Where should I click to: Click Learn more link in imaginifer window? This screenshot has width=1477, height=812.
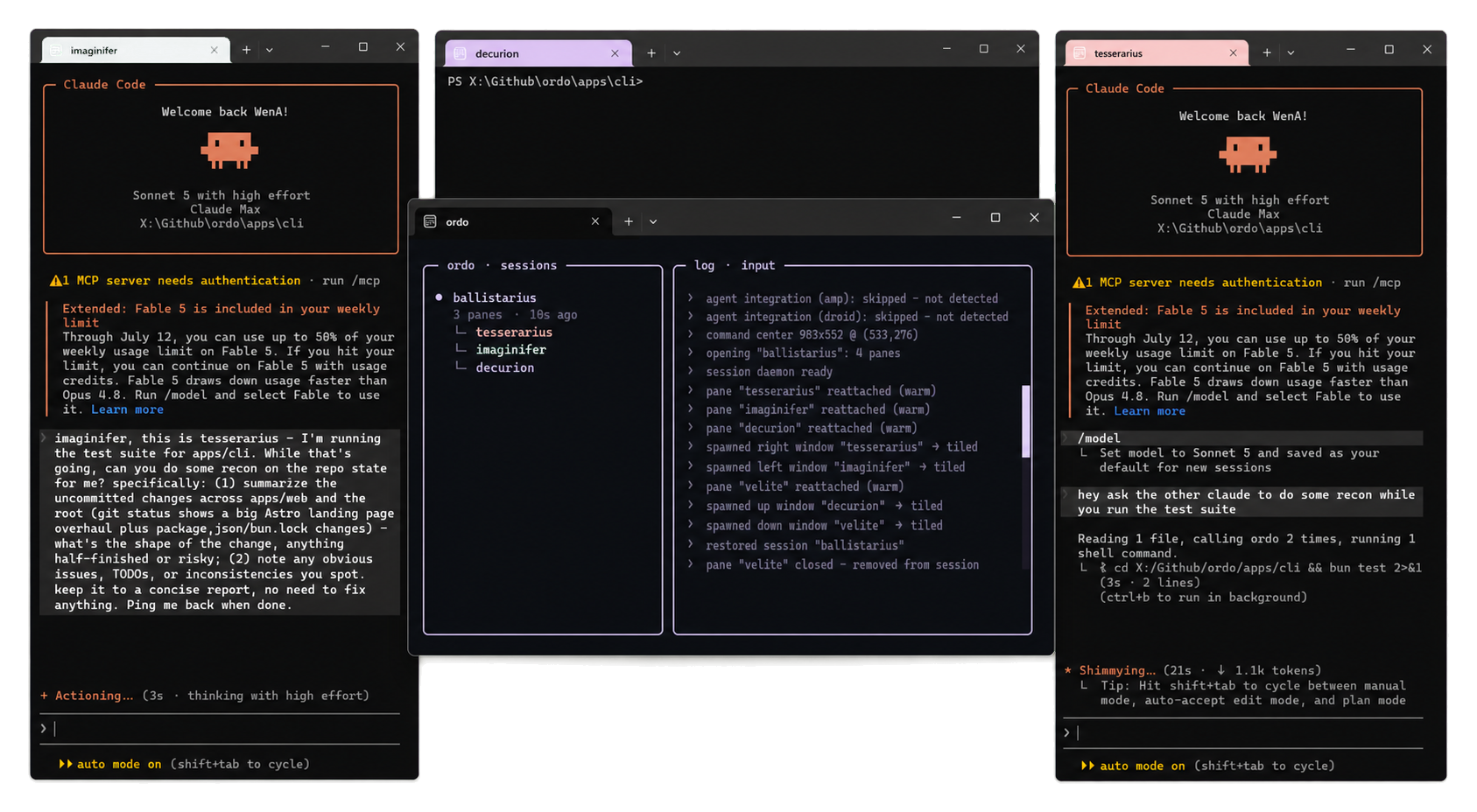tap(127, 409)
